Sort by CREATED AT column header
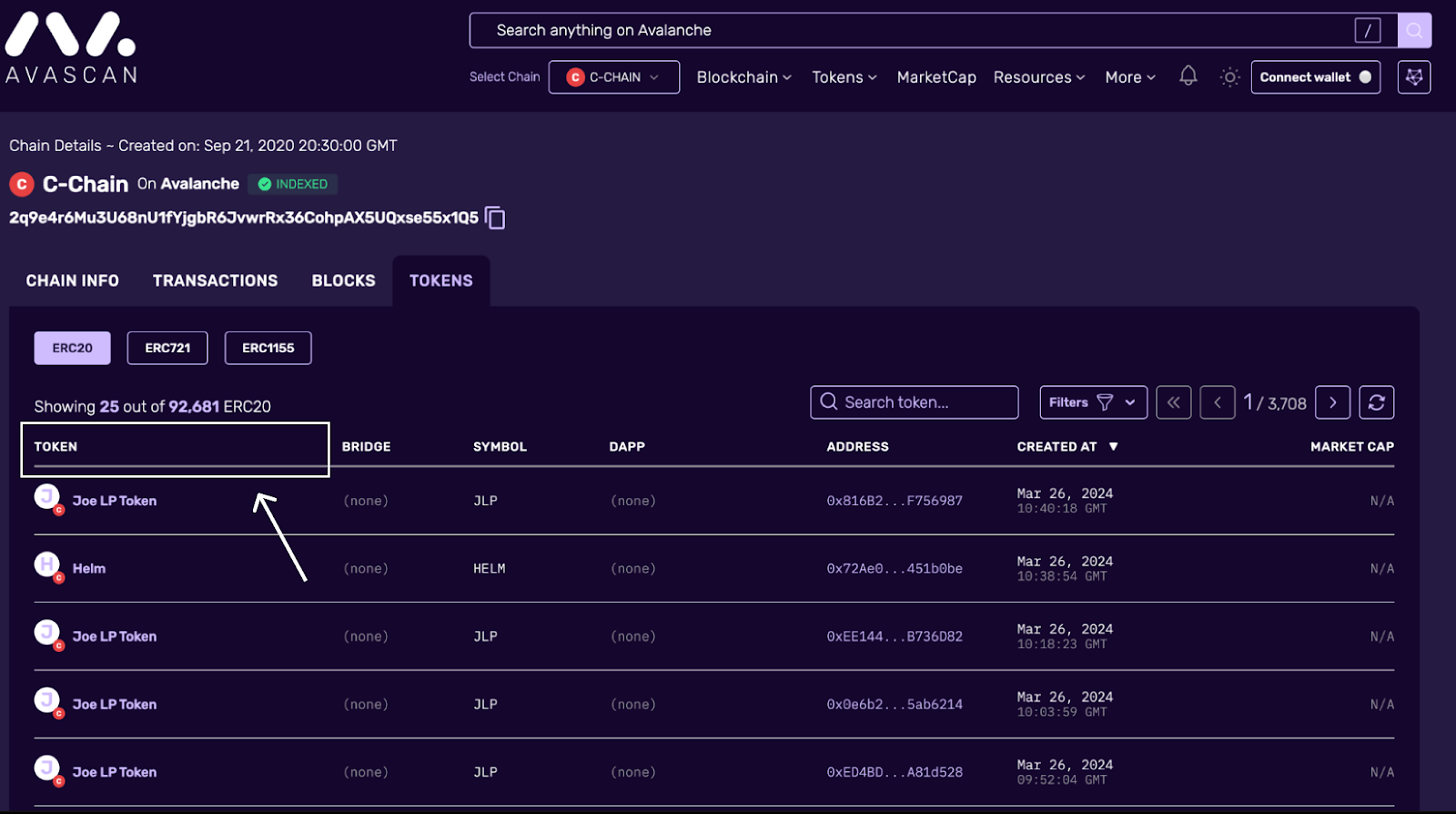1456x814 pixels. (1057, 447)
